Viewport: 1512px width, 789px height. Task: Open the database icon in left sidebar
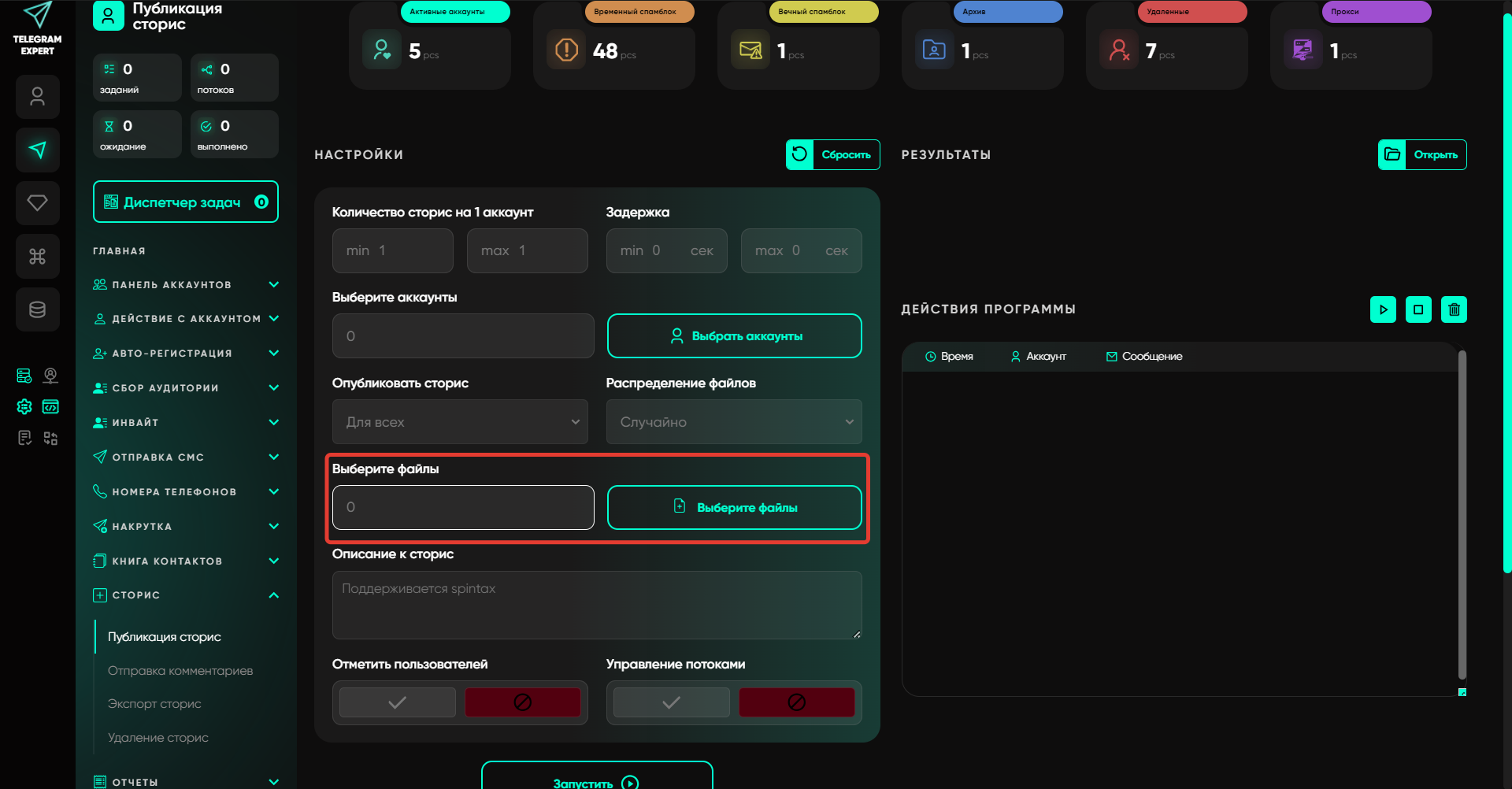click(37, 309)
